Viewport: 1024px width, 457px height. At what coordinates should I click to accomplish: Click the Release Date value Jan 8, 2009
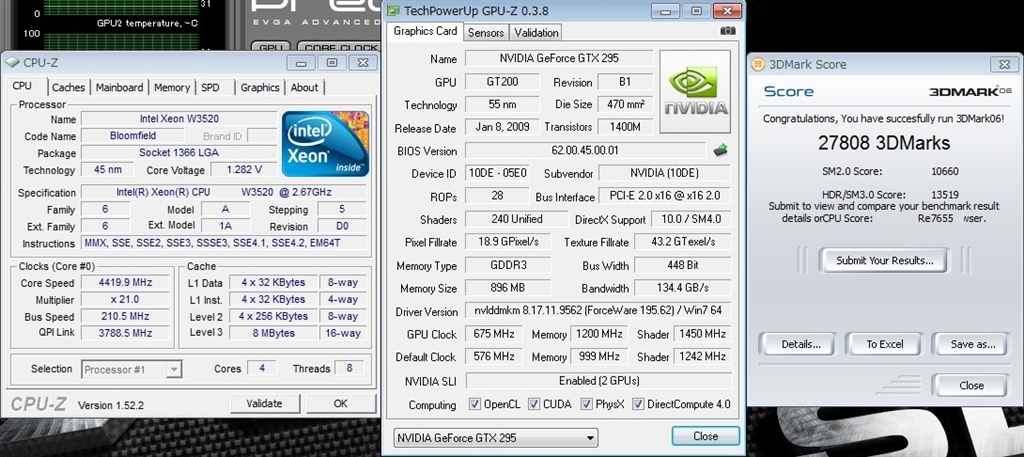click(x=502, y=127)
